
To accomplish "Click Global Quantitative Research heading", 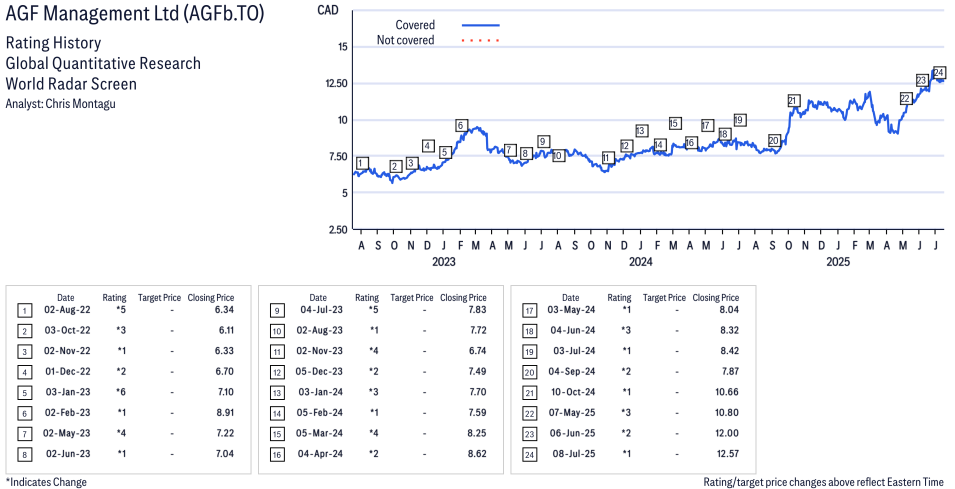I will 103,63.
